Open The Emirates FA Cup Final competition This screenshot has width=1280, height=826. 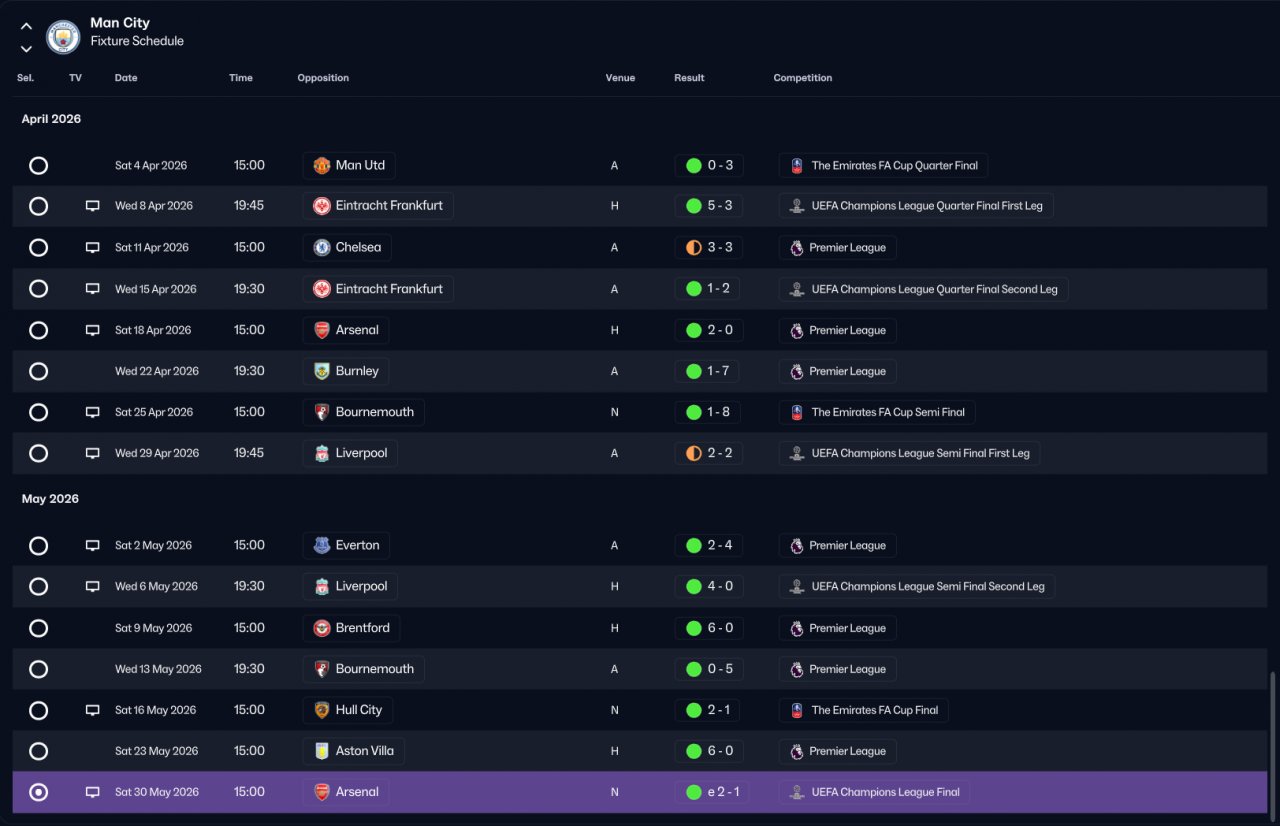click(864, 710)
